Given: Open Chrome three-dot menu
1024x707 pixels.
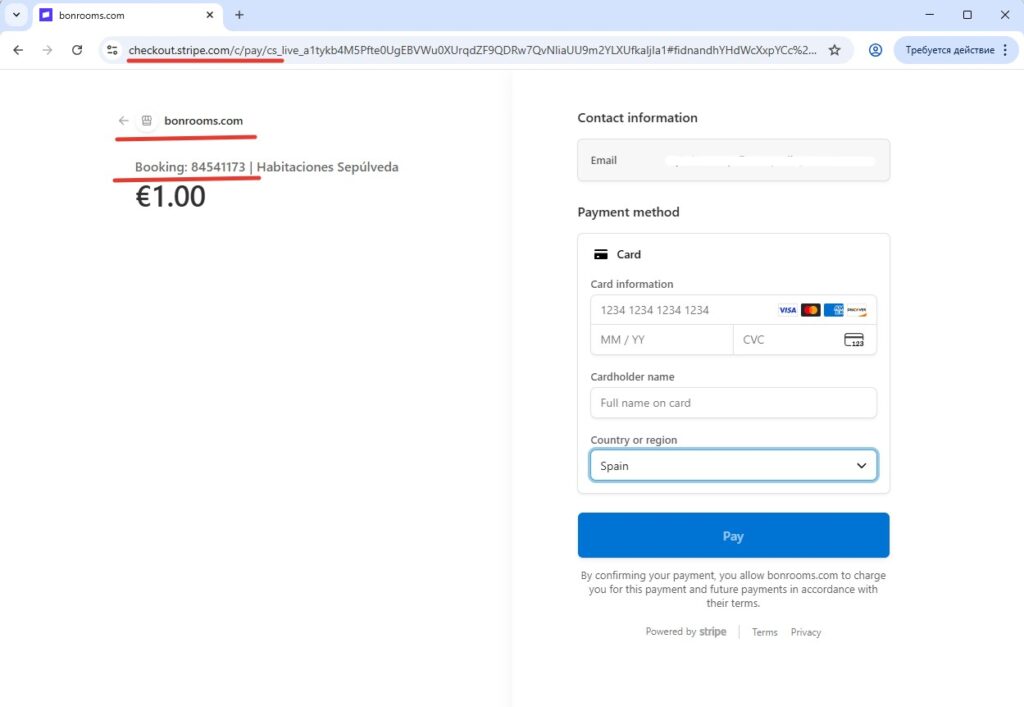Looking at the screenshot, I should click(x=1005, y=50).
